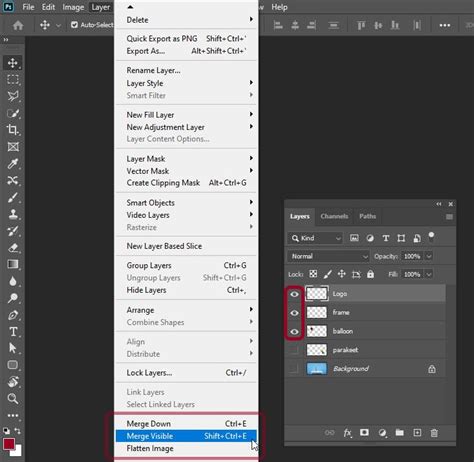The width and height of the screenshot is (474, 462).
Task: Select the Polygonal Lasso tool
Action: click(x=13, y=96)
